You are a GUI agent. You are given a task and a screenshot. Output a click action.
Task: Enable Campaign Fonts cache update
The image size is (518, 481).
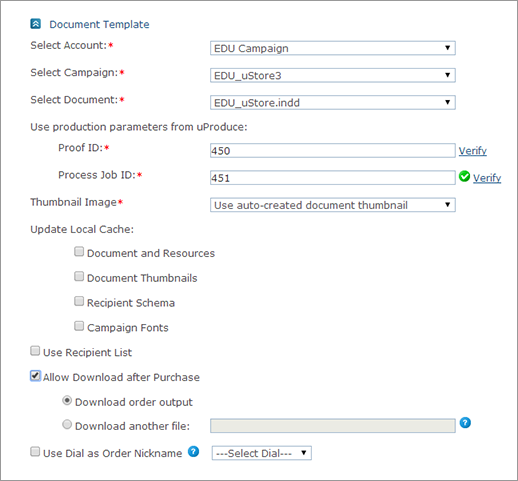[x=79, y=326]
